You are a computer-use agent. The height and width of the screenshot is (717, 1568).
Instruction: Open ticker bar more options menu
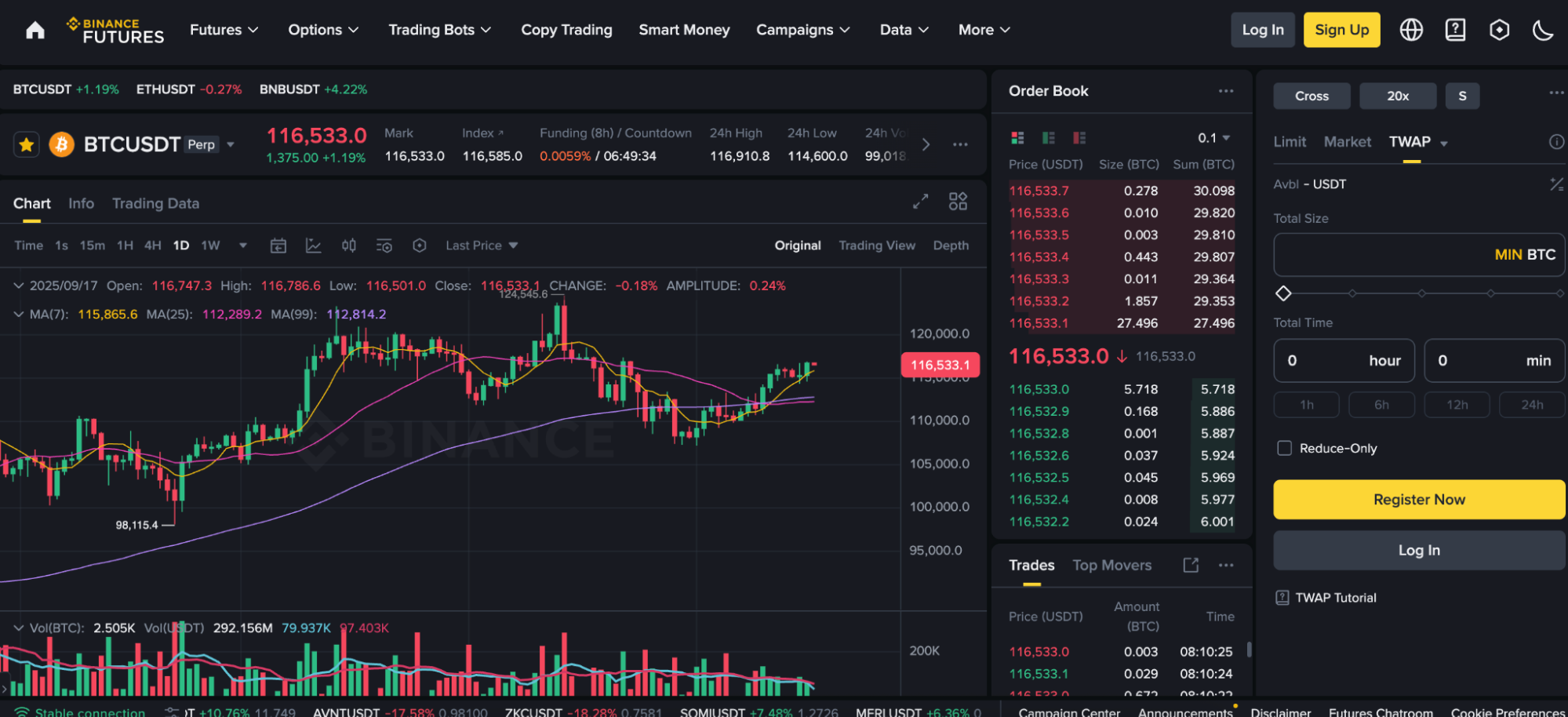960,144
